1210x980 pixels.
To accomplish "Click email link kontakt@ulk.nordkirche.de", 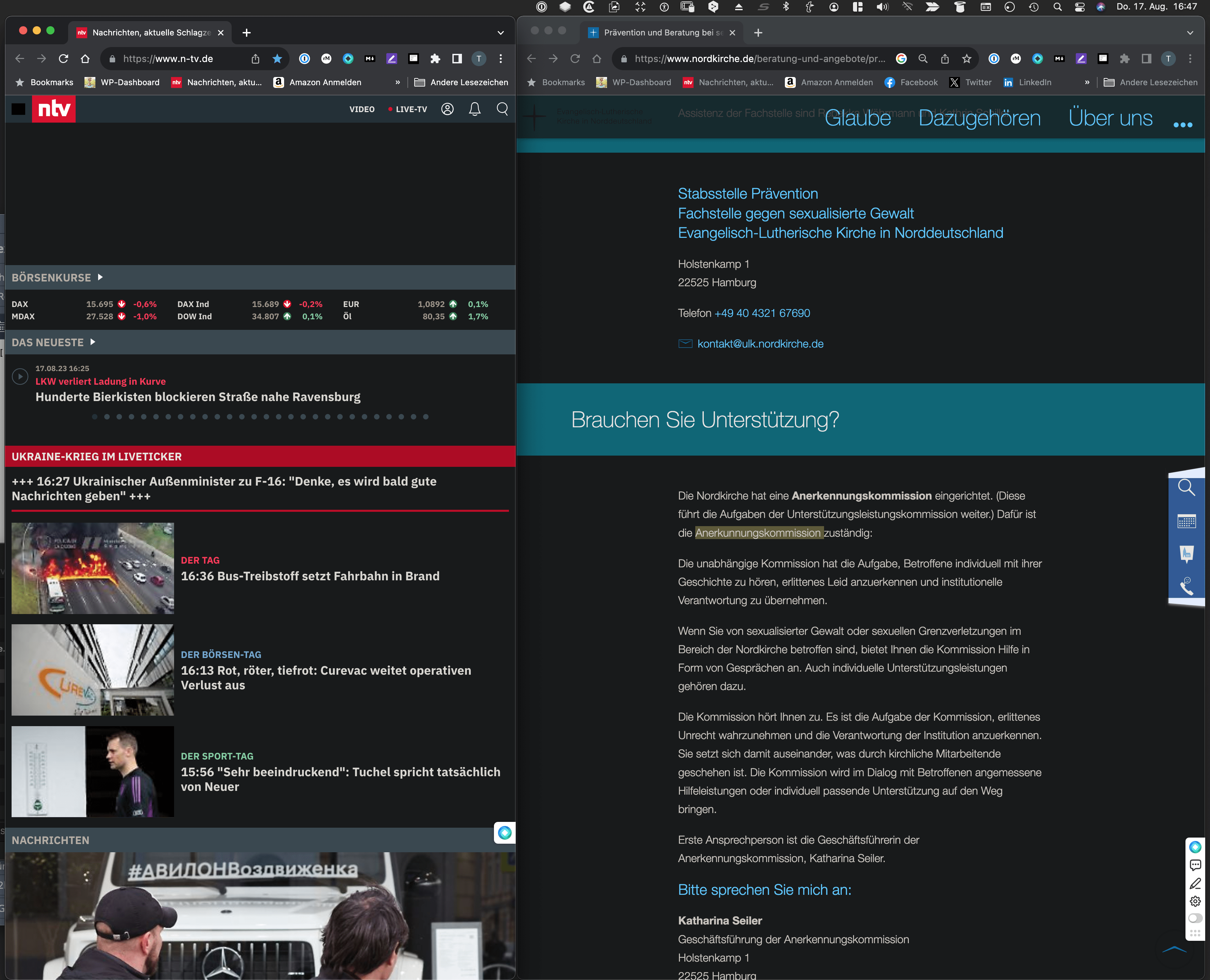I will [760, 344].
